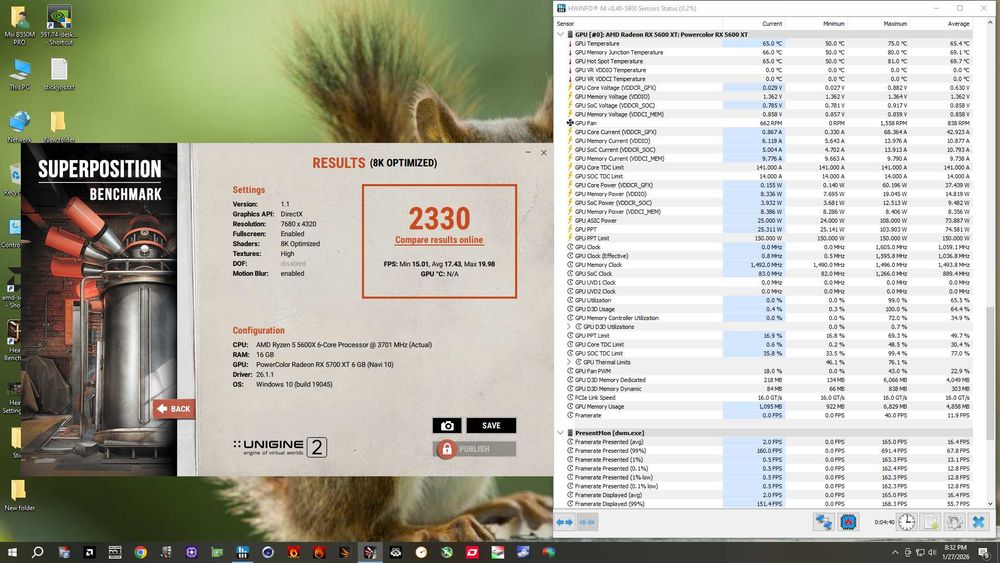Click the greyed collapse arrows icon in HWiNFO
Image resolution: width=1000 pixels, height=563 pixels.
click(587, 522)
